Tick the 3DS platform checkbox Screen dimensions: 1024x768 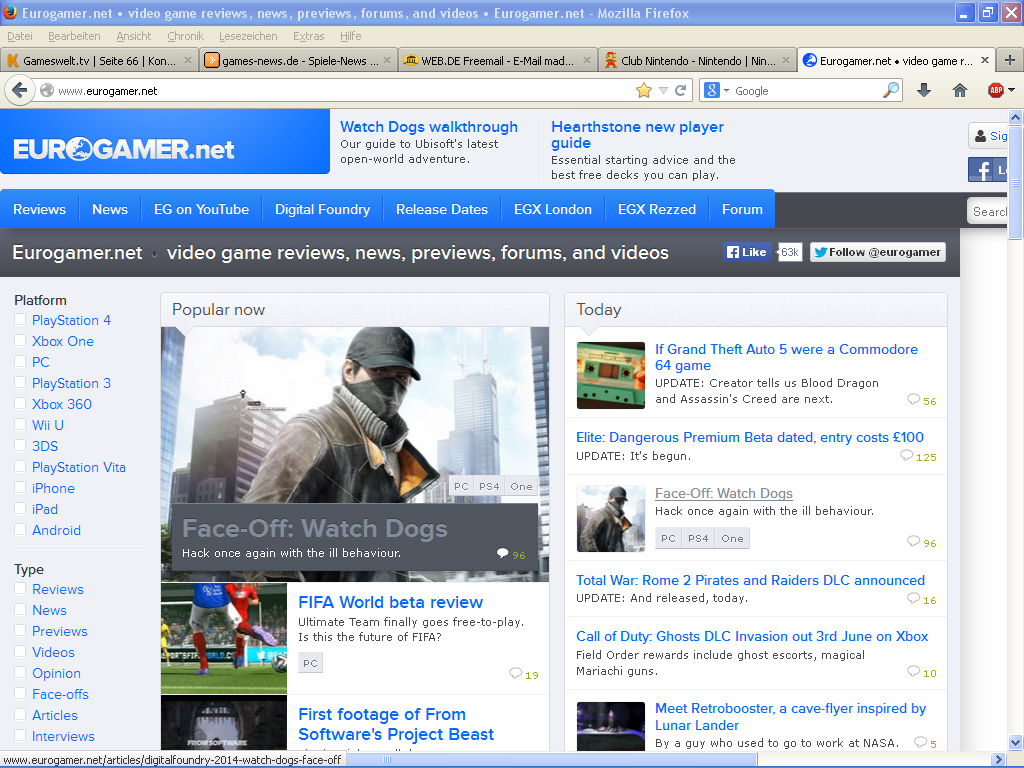pyautogui.click(x=20, y=445)
